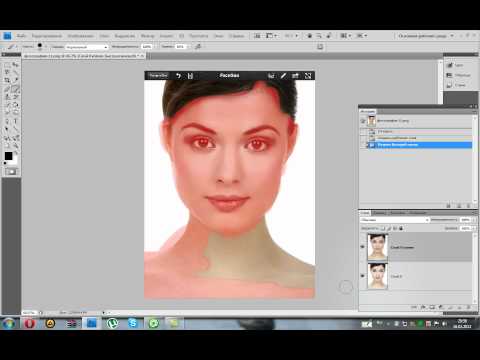
Task: Select the Crop tool
Action: pos(7,80)
